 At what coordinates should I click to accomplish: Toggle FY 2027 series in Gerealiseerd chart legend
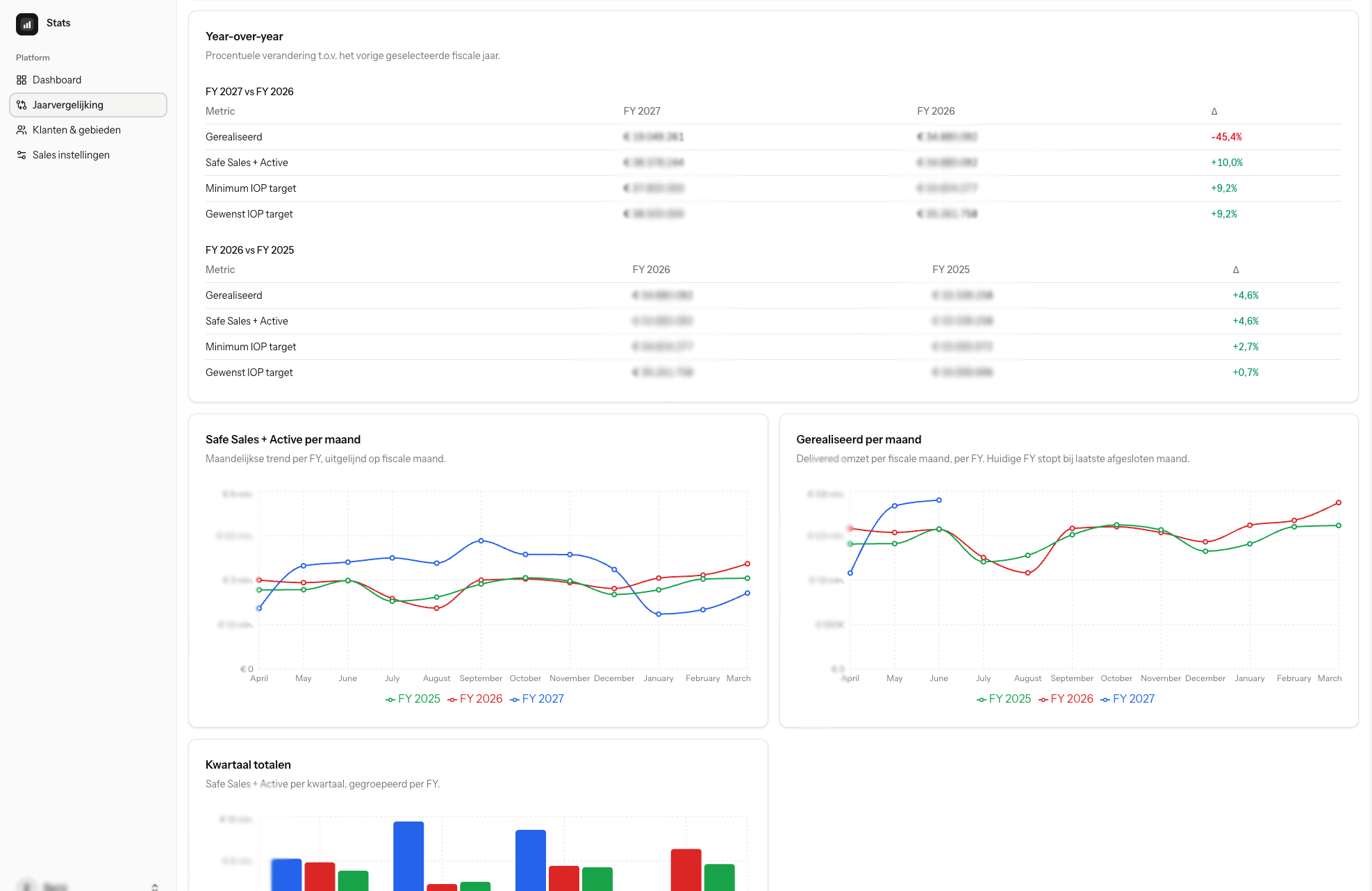pos(1127,698)
